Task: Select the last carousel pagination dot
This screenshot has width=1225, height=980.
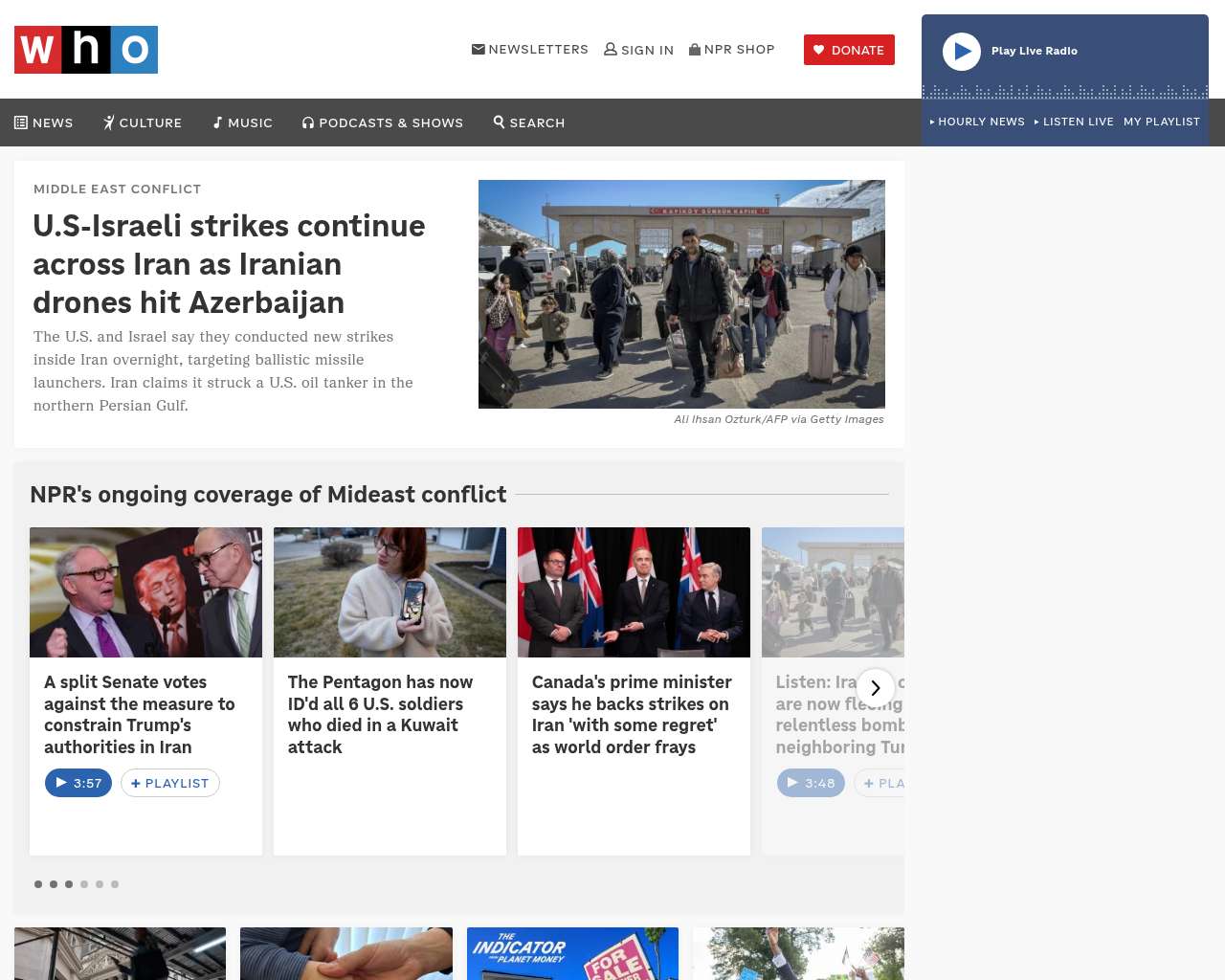Action: pos(115,884)
